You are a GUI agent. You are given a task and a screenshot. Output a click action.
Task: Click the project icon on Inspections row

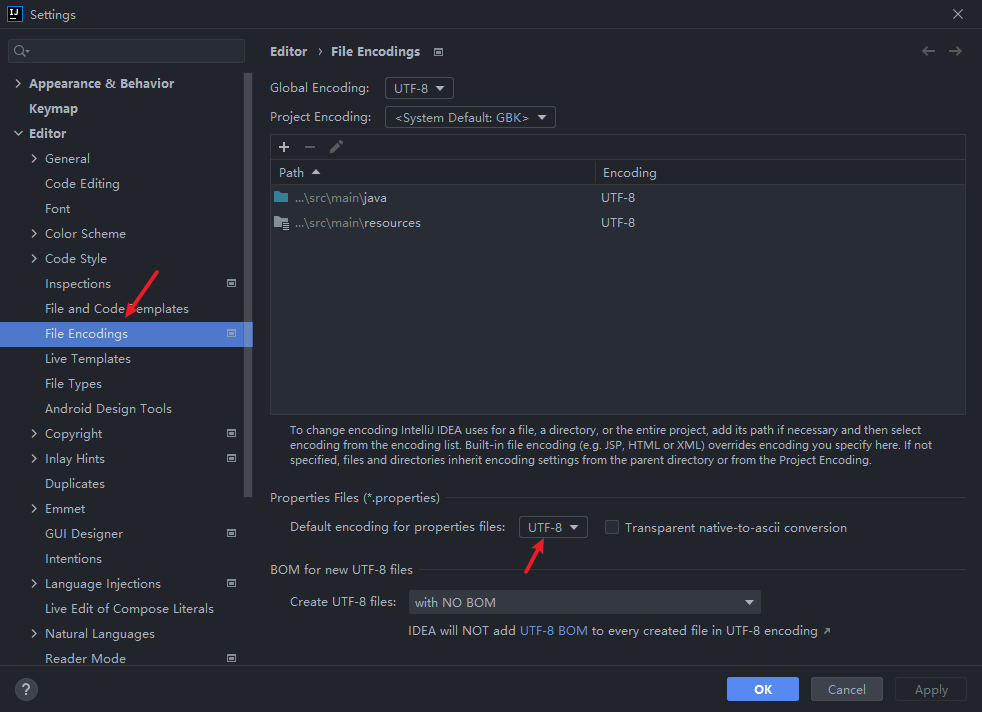point(231,284)
